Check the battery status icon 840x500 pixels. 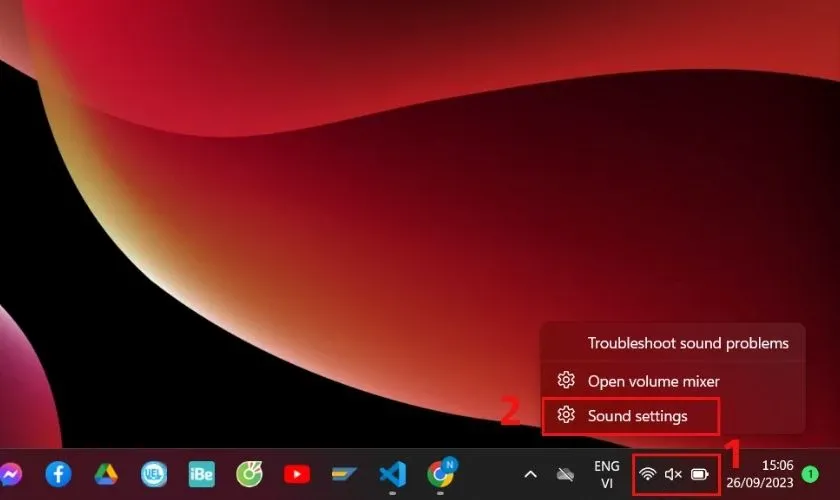(x=699, y=474)
